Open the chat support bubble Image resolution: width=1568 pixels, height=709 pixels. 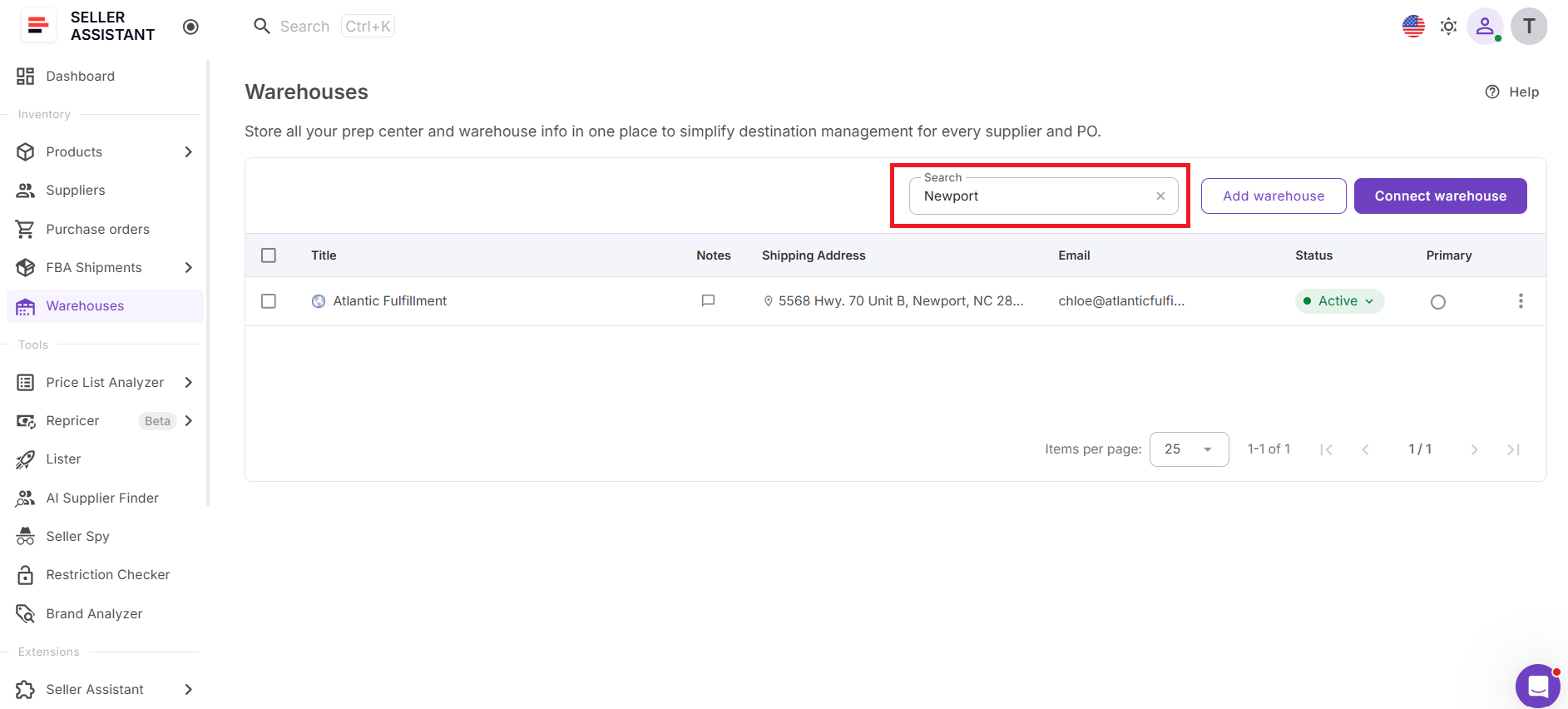tap(1538, 686)
